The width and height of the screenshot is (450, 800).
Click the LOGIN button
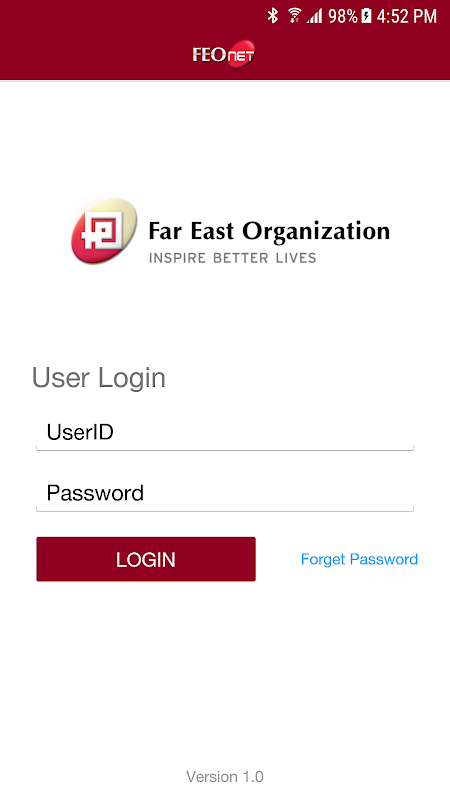tap(146, 559)
